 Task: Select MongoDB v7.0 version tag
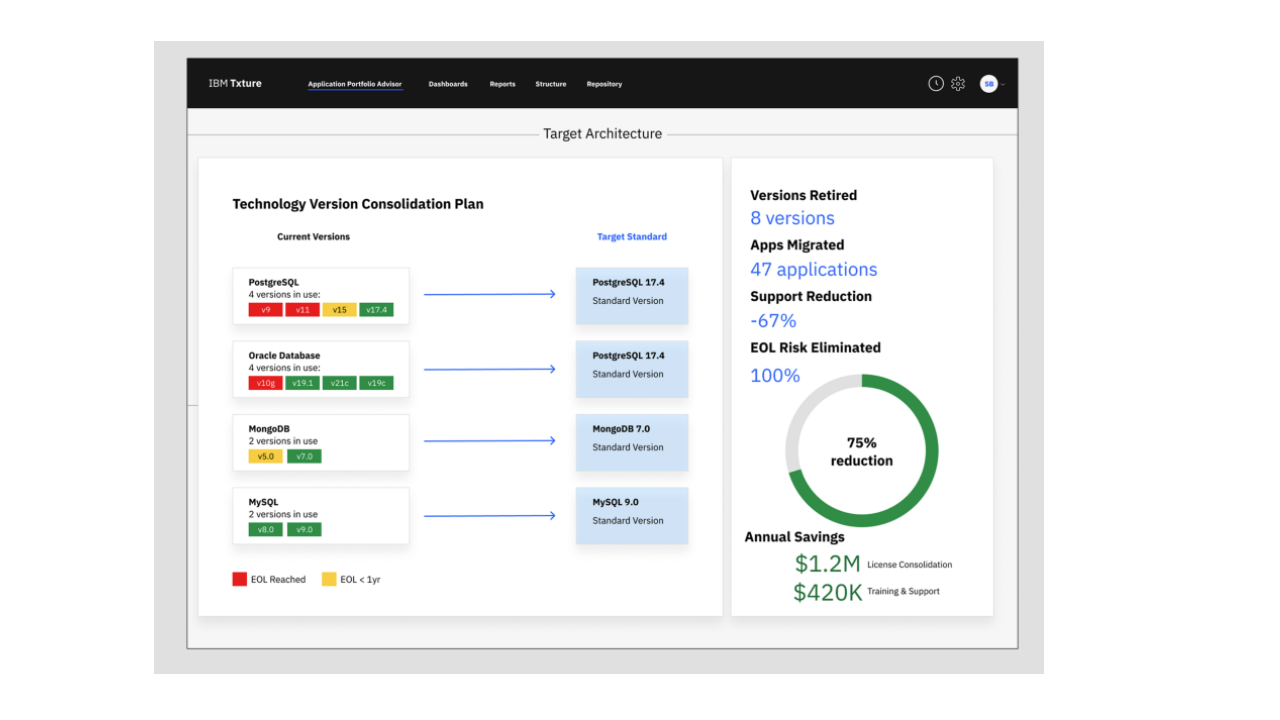click(304, 456)
